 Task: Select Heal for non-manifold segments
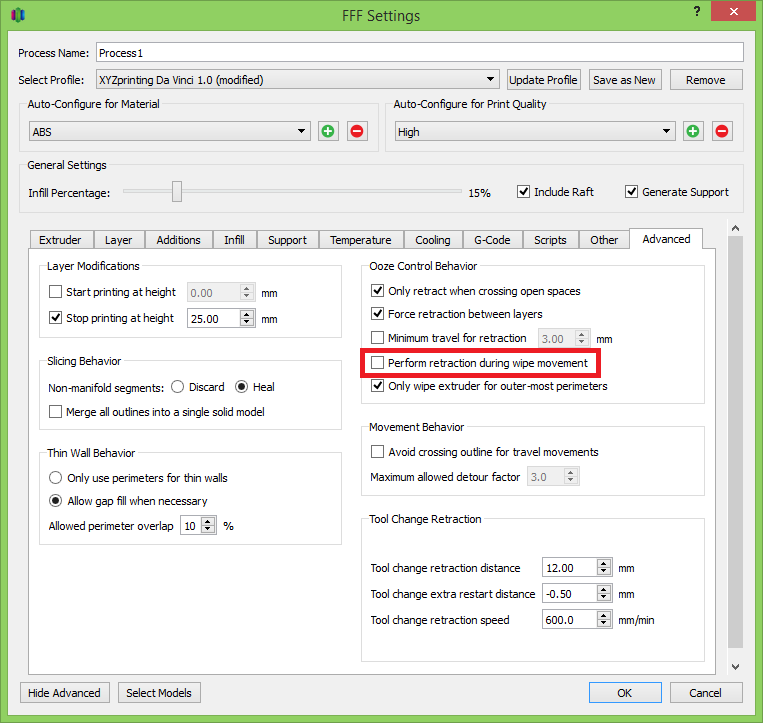(x=241, y=387)
